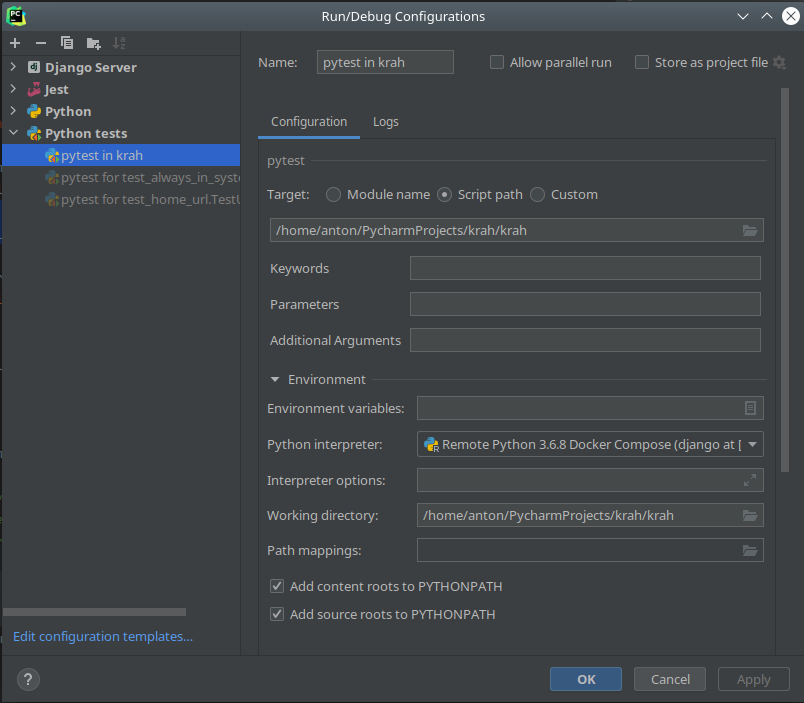
Task: Select Script path target
Action: click(444, 195)
